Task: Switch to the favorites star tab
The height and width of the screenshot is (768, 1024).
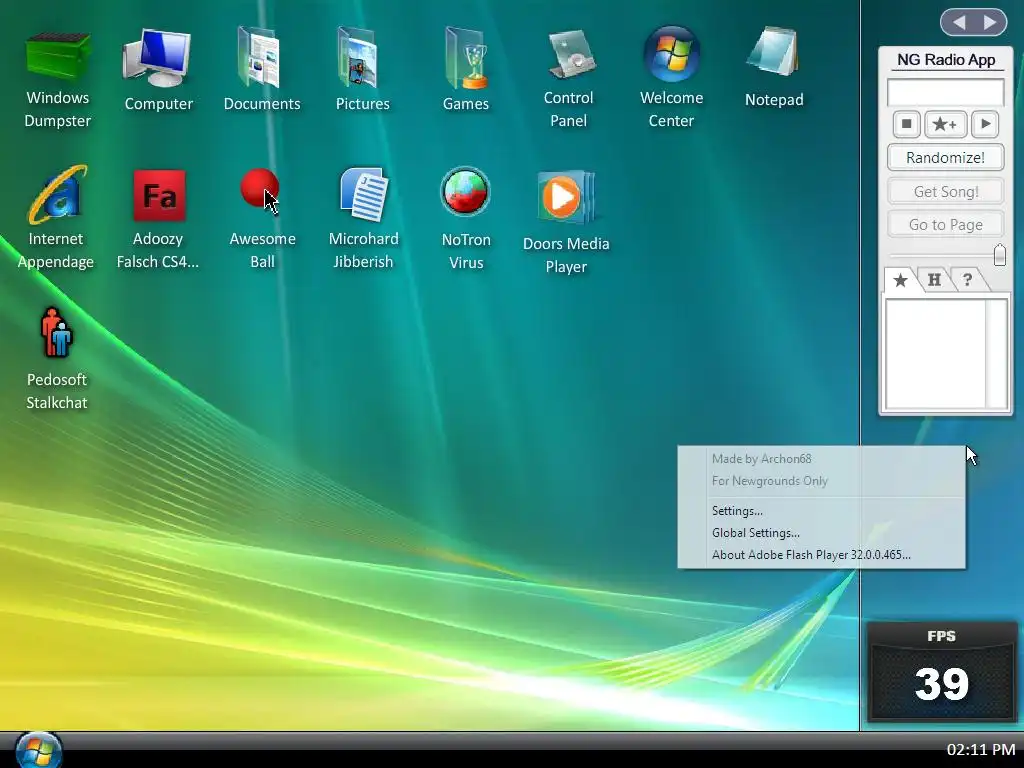Action: click(x=901, y=280)
